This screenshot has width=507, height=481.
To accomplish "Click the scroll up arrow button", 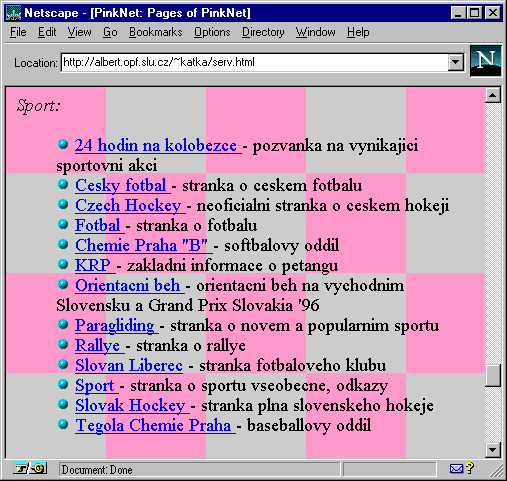I will click(x=492, y=96).
